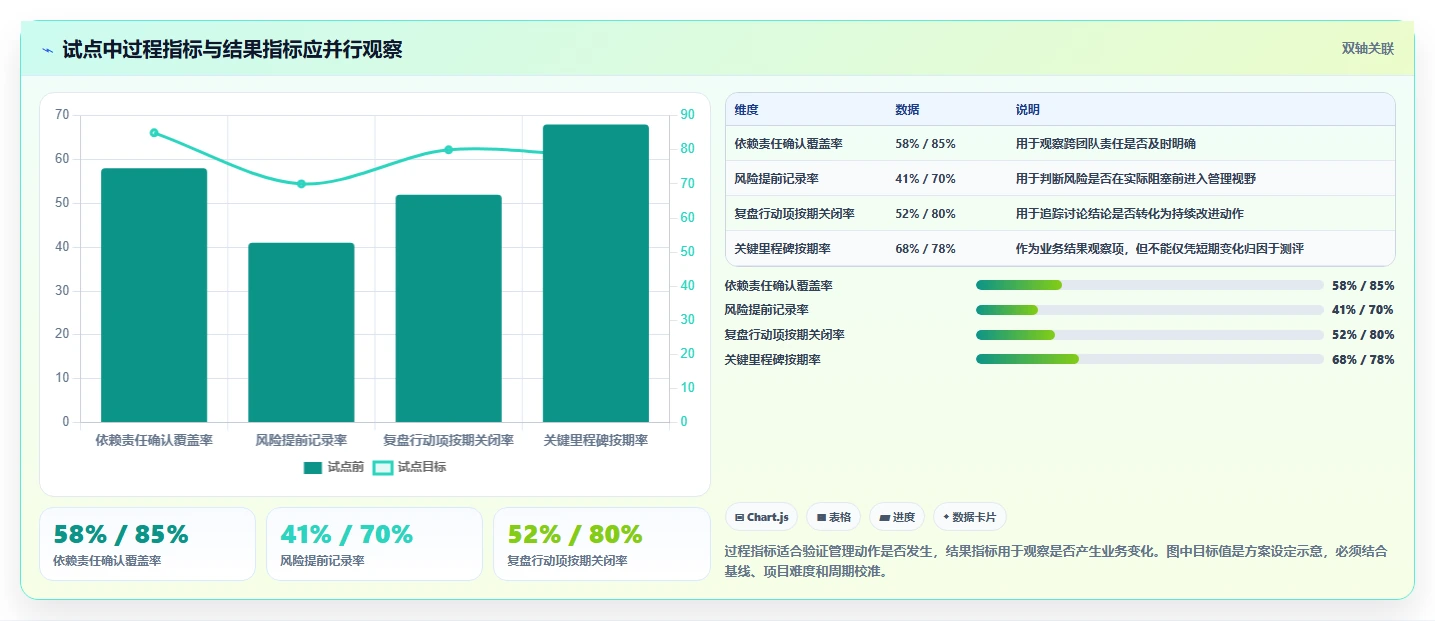
Task: Click the 依赖责任确认覆盖率 progress bar
Action: click(1150, 285)
